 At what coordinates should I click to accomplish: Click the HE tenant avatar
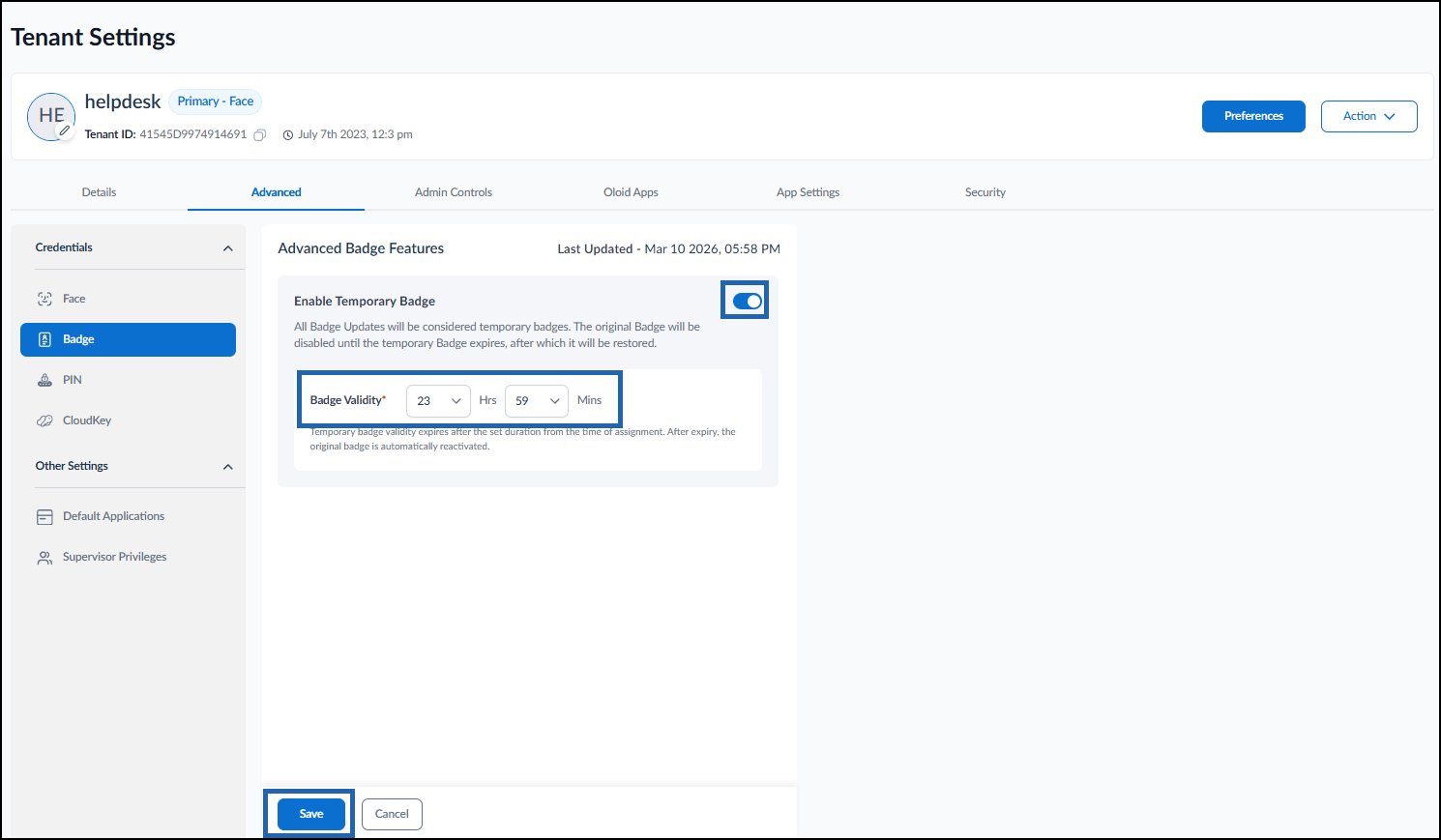(x=51, y=117)
